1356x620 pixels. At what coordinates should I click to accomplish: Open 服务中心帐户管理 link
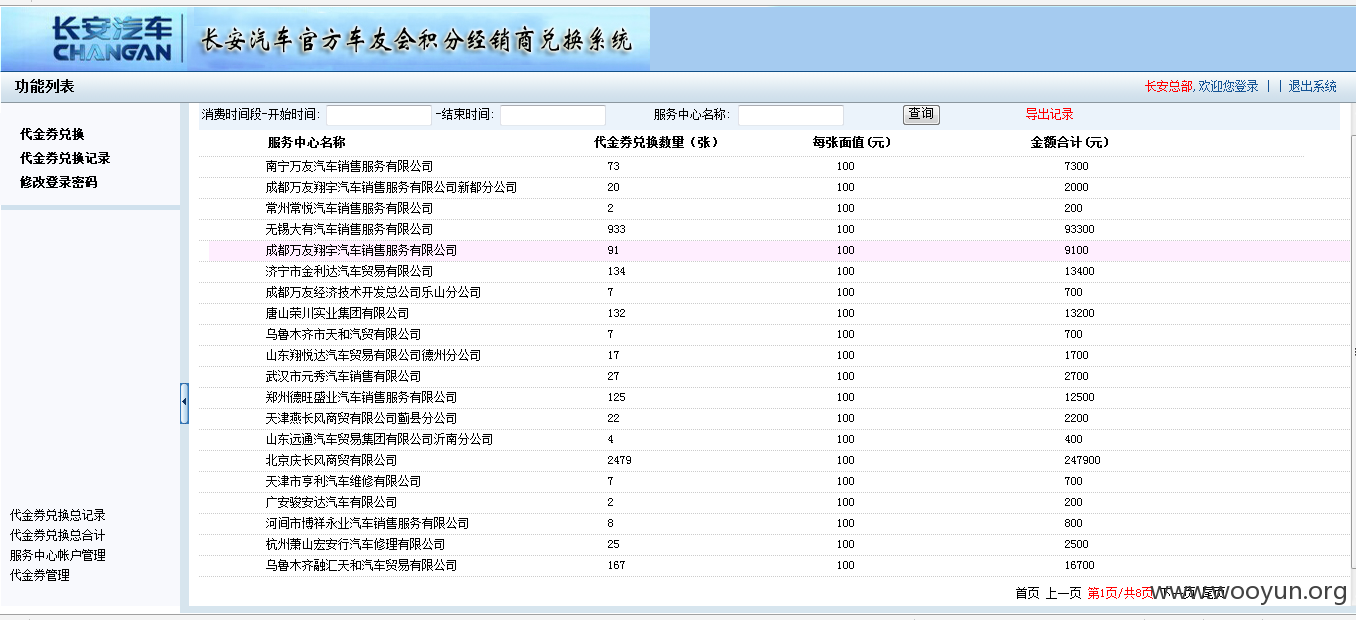click(x=57, y=555)
